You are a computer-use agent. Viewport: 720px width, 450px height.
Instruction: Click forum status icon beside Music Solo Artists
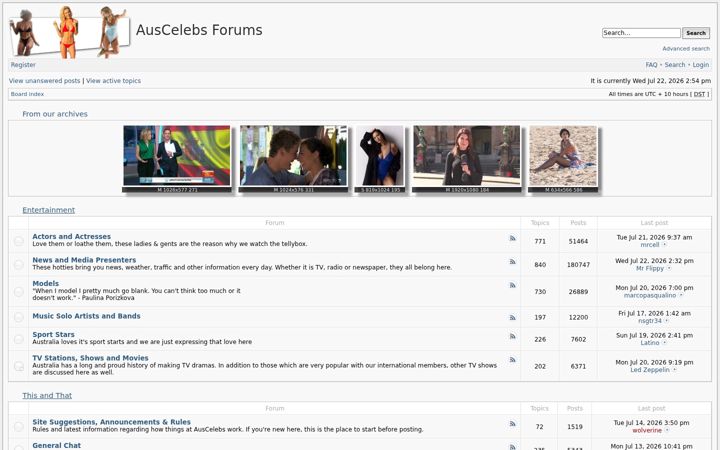click(18, 317)
